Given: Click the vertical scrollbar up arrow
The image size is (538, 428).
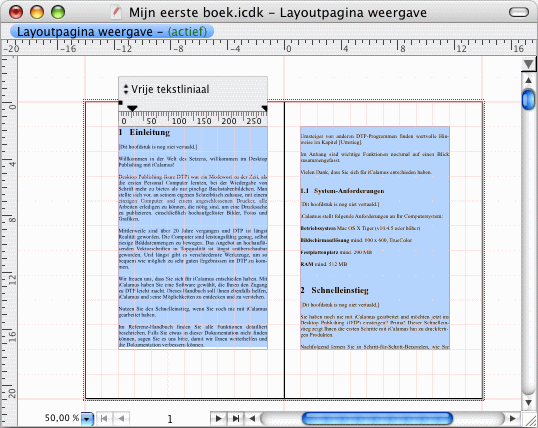Looking at the screenshot, I should click(x=528, y=80).
